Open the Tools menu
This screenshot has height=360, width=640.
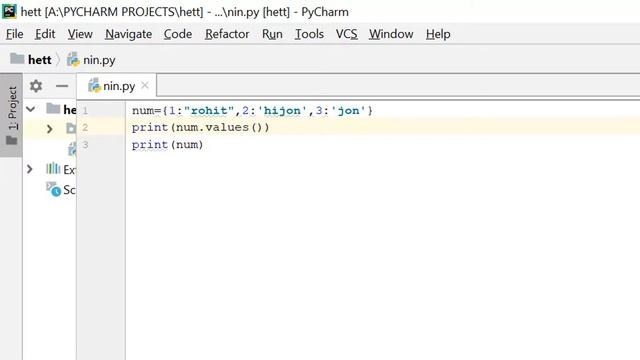coord(309,34)
